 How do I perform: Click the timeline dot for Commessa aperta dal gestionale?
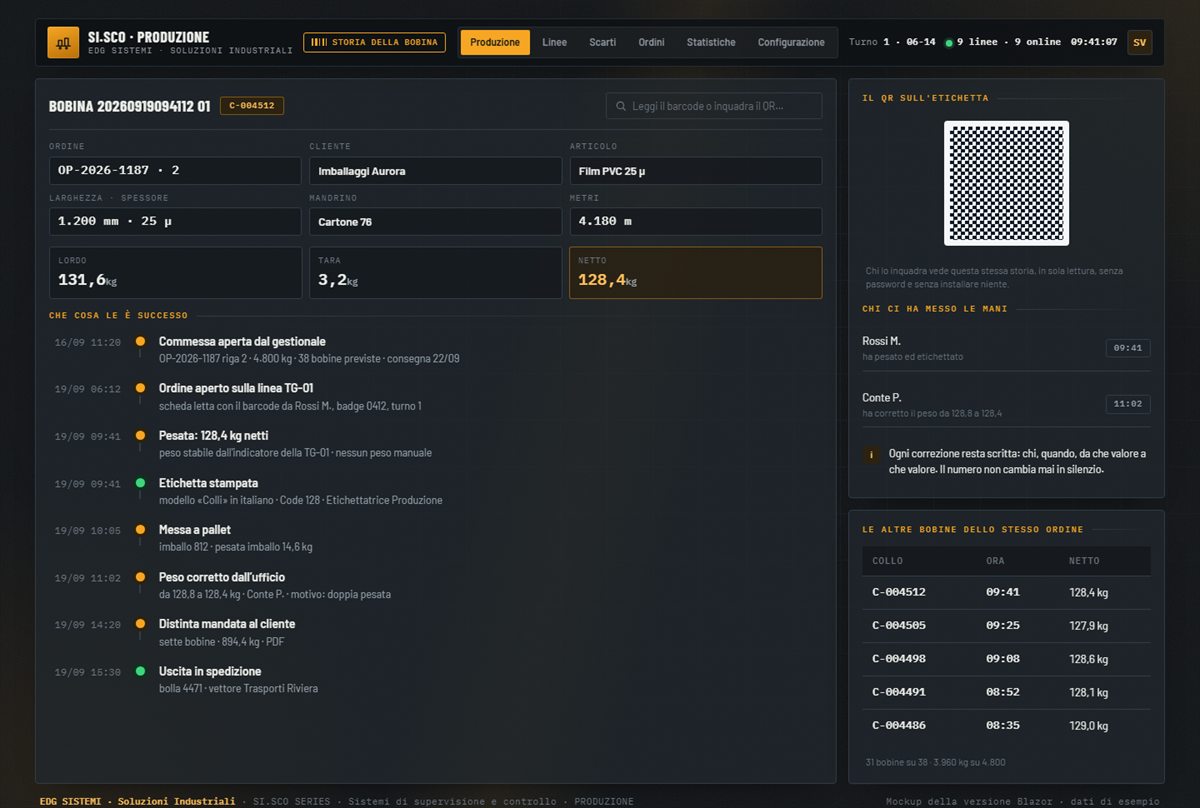[x=140, y=342]
